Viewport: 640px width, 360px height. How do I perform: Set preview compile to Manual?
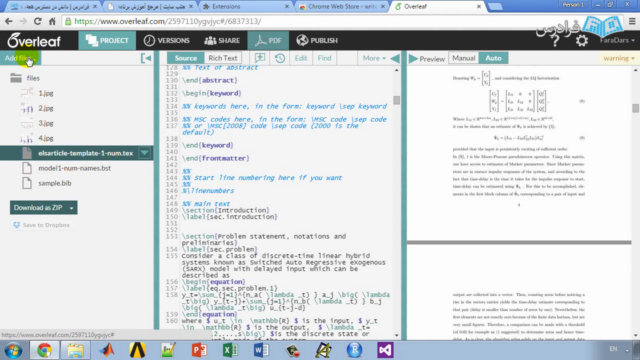click(x=464, y=58)
